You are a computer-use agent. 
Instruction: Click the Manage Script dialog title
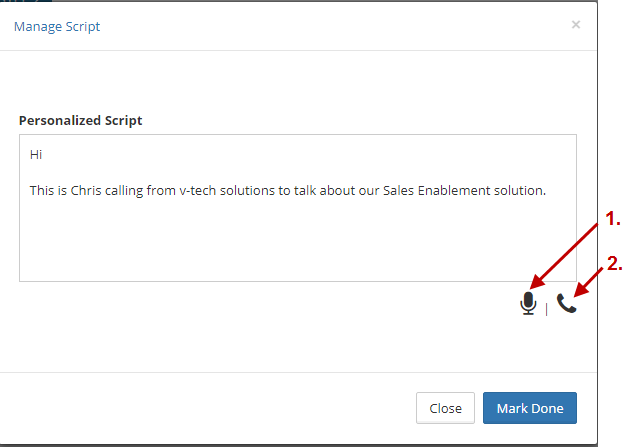(57, 26)
